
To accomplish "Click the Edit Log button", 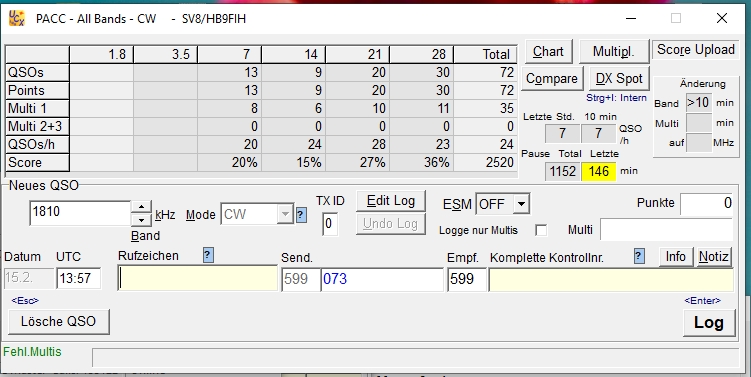I will [391, 201].
